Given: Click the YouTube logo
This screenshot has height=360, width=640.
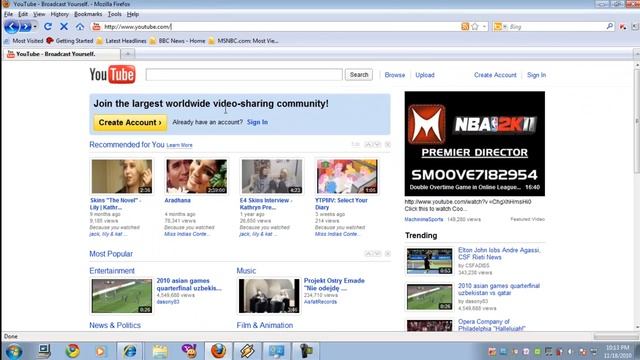Looking at the screenshot, I should click(x=112, y=75).
